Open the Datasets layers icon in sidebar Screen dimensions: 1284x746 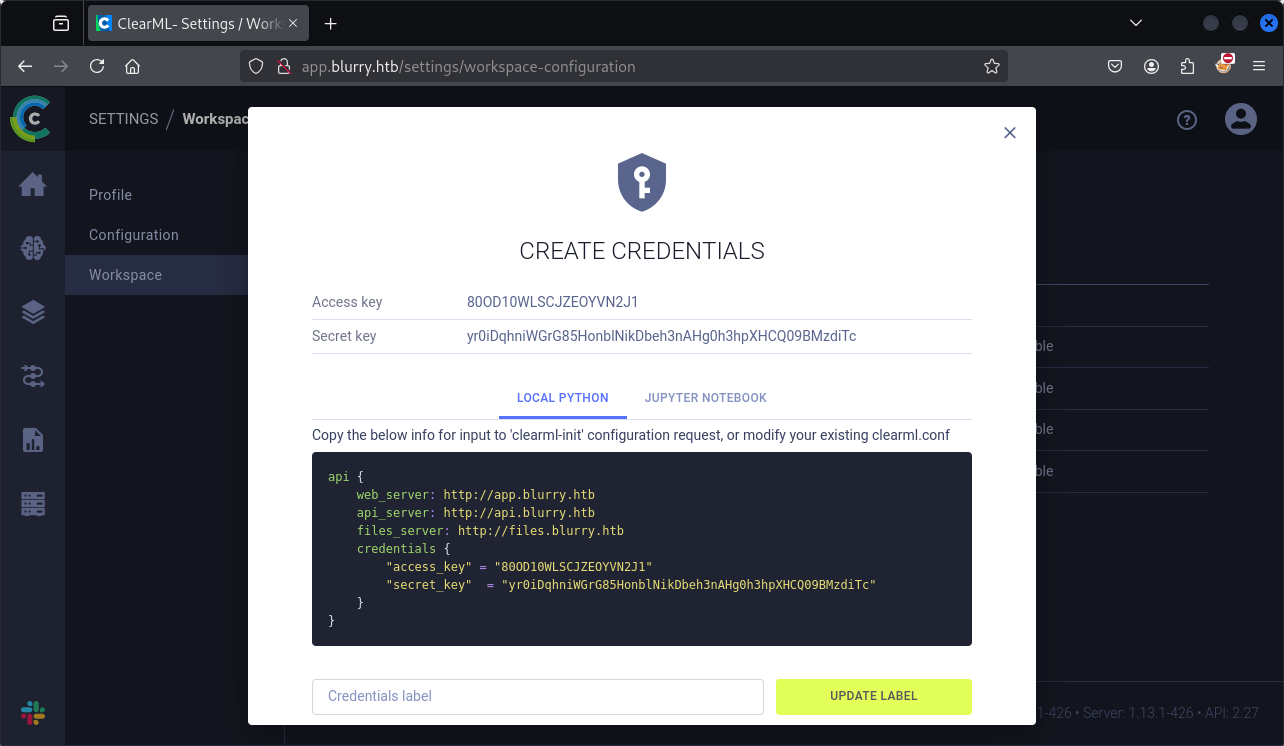[x=33, y=312]
